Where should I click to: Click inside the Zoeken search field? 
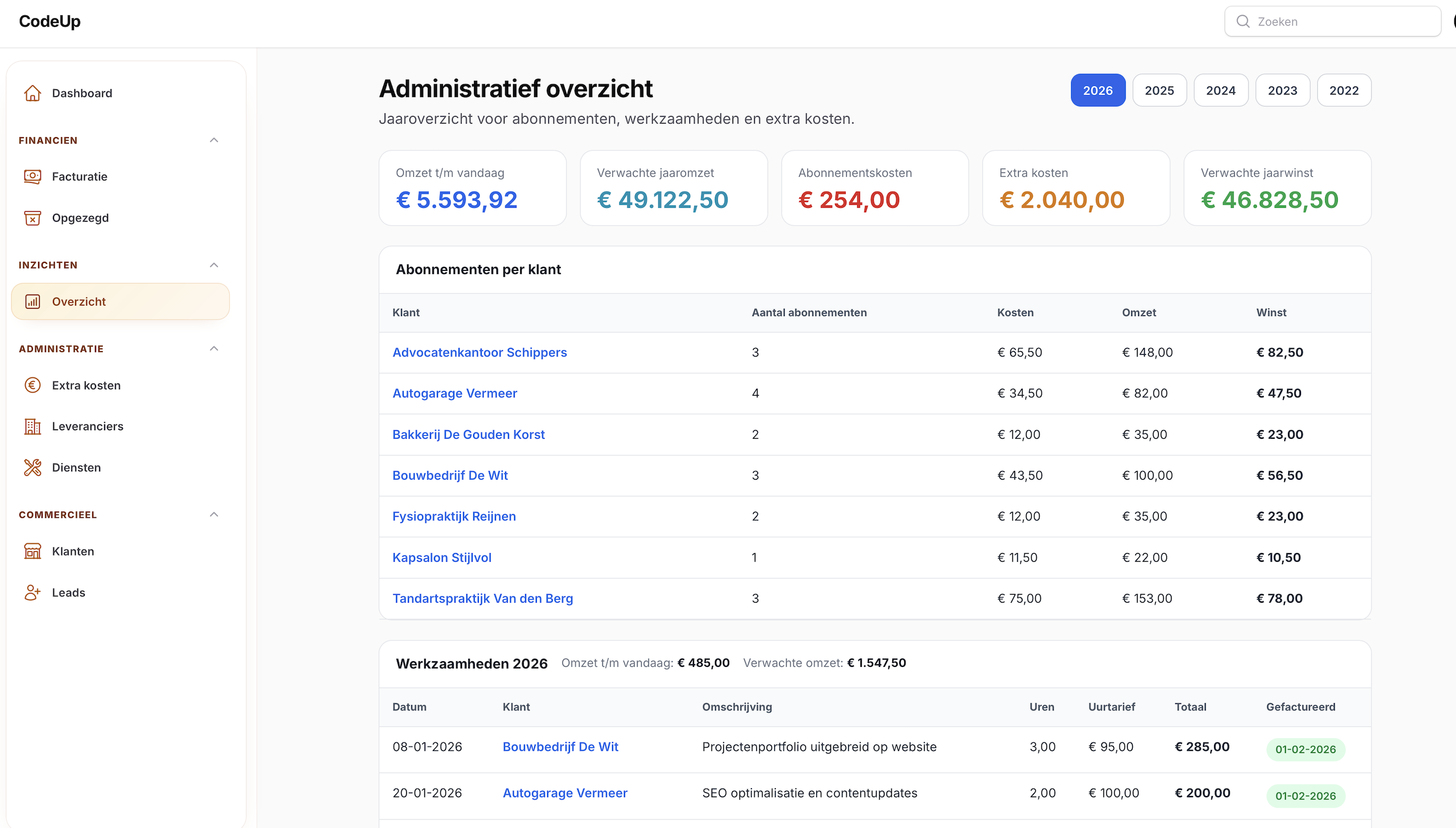tap(1332, 22)
